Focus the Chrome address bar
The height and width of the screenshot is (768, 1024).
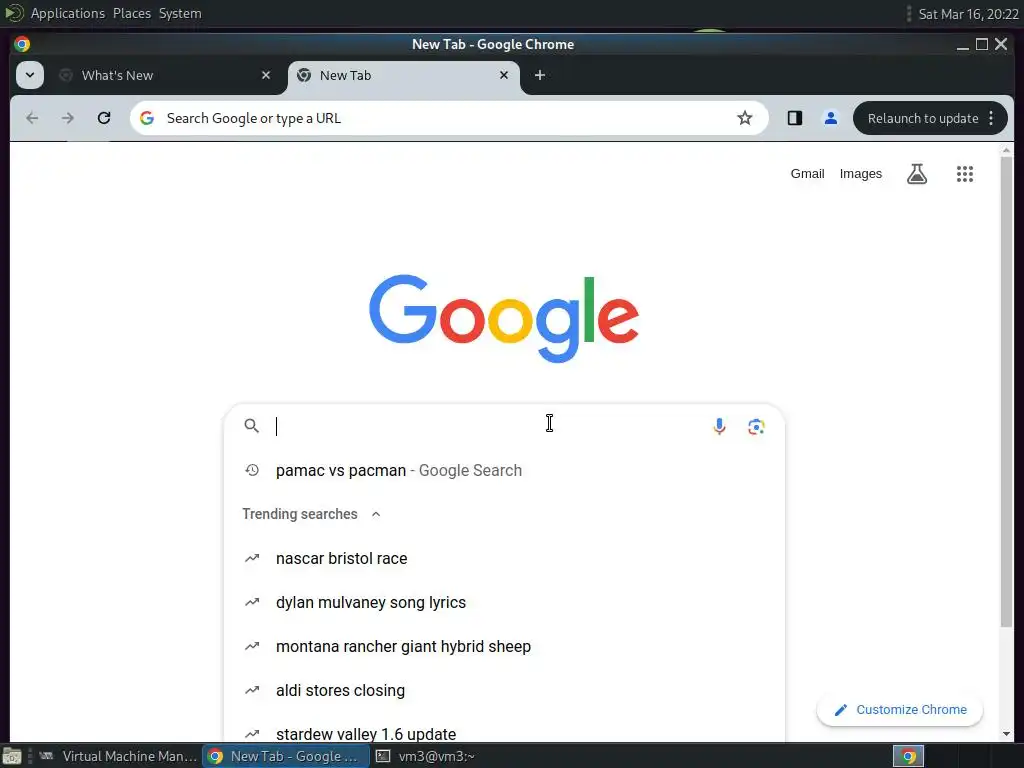click(449, 118)
